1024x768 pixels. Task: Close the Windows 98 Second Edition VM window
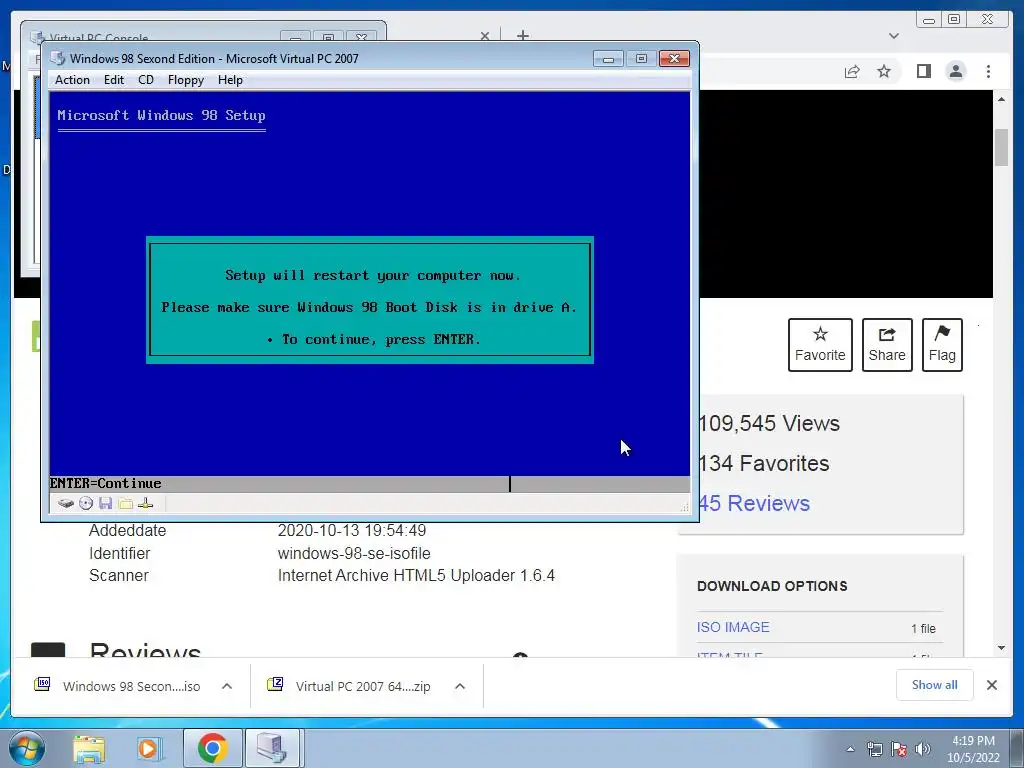pos(675,59)
